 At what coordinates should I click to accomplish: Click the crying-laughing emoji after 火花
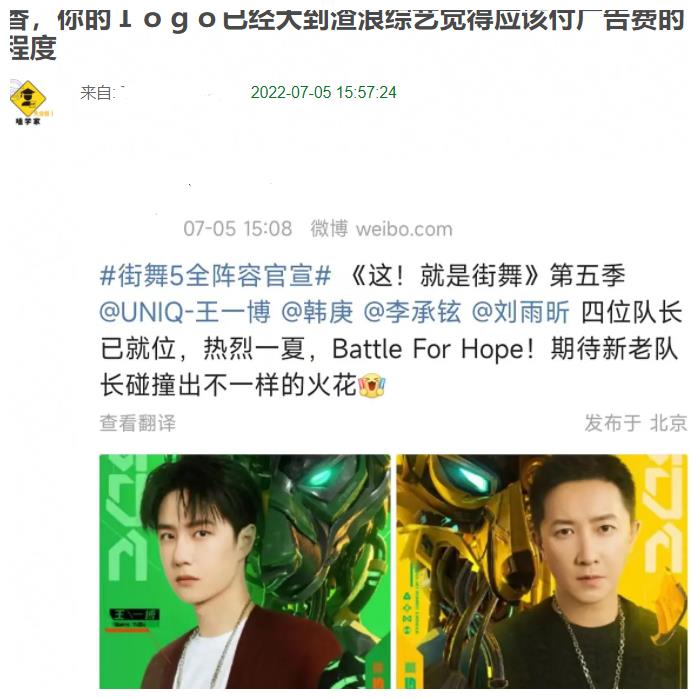(x=371, y=385)
